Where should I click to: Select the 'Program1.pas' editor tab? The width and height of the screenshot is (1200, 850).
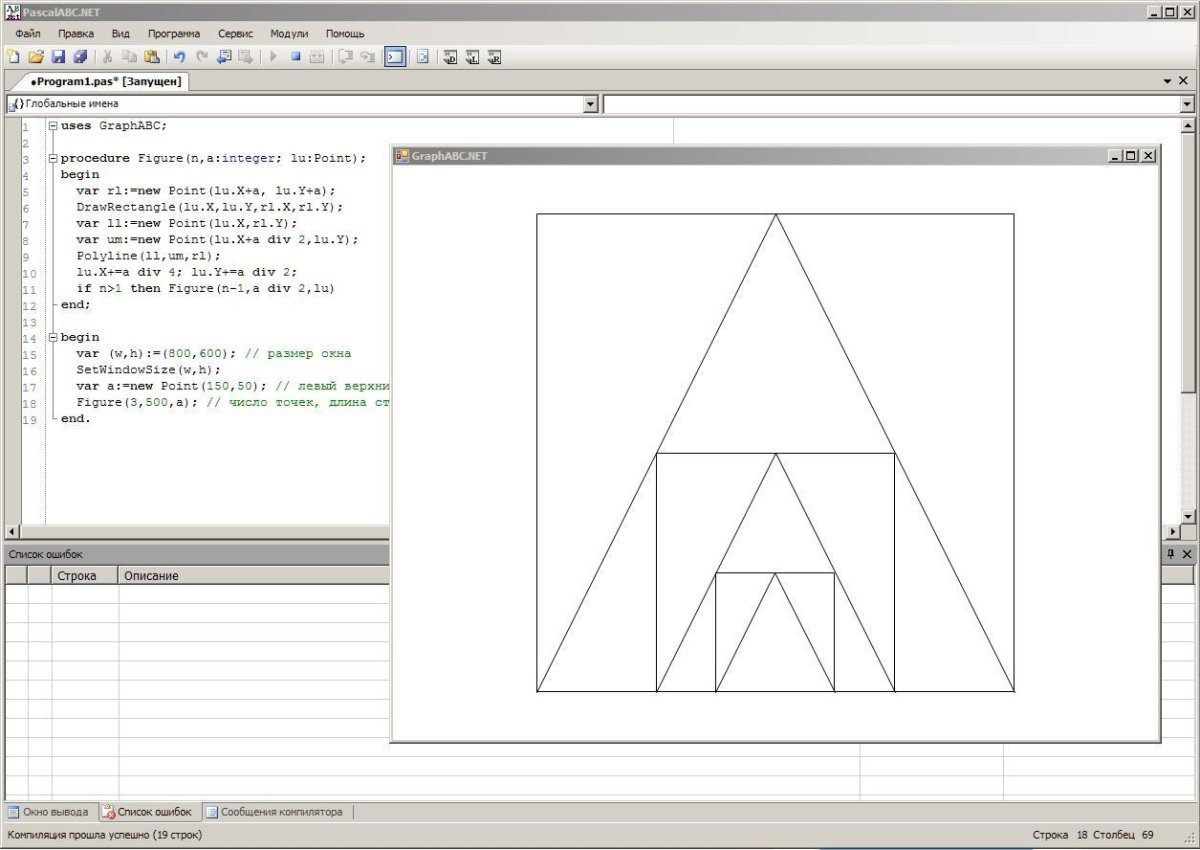105,82
